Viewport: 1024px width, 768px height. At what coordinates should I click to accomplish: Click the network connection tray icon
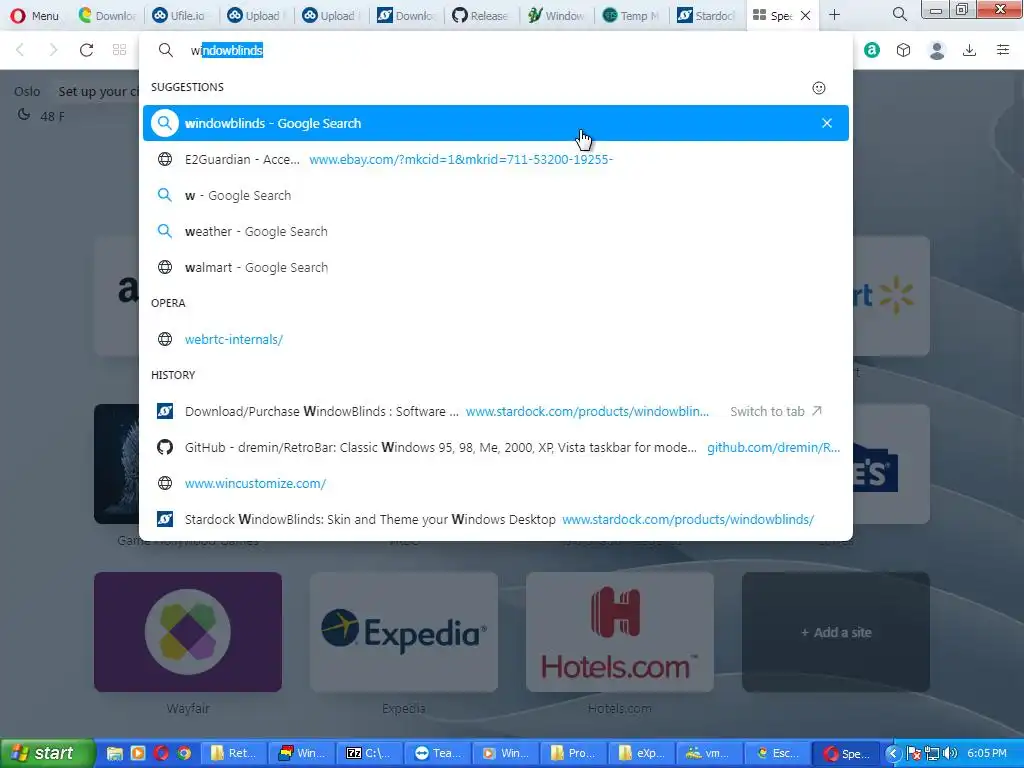(932, 753)
